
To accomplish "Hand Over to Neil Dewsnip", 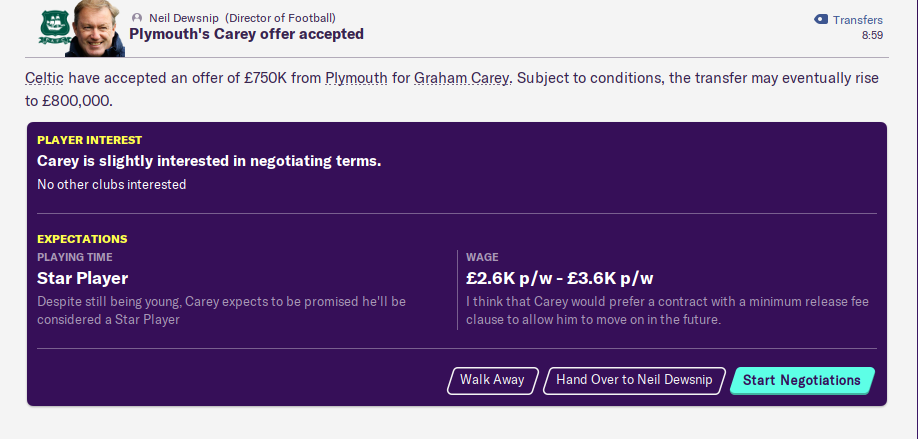I will 634,380.
